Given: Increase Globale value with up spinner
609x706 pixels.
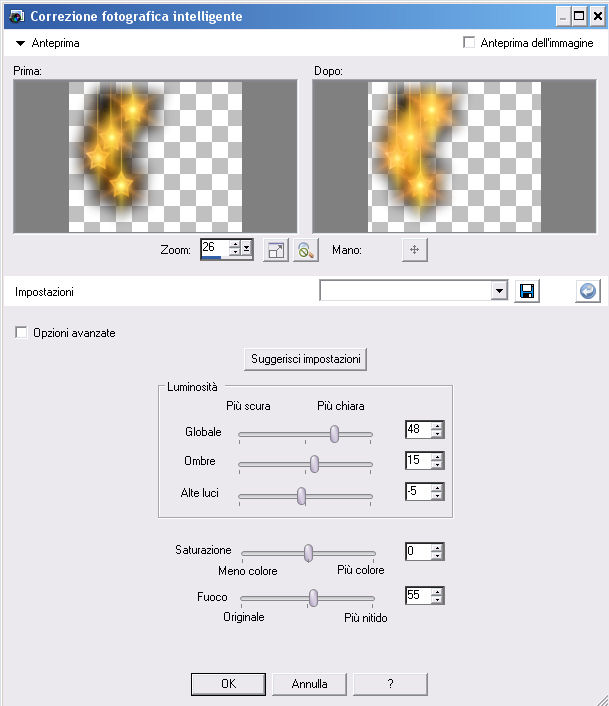Looking at the screenshot, I should click(x=437, y=425).
